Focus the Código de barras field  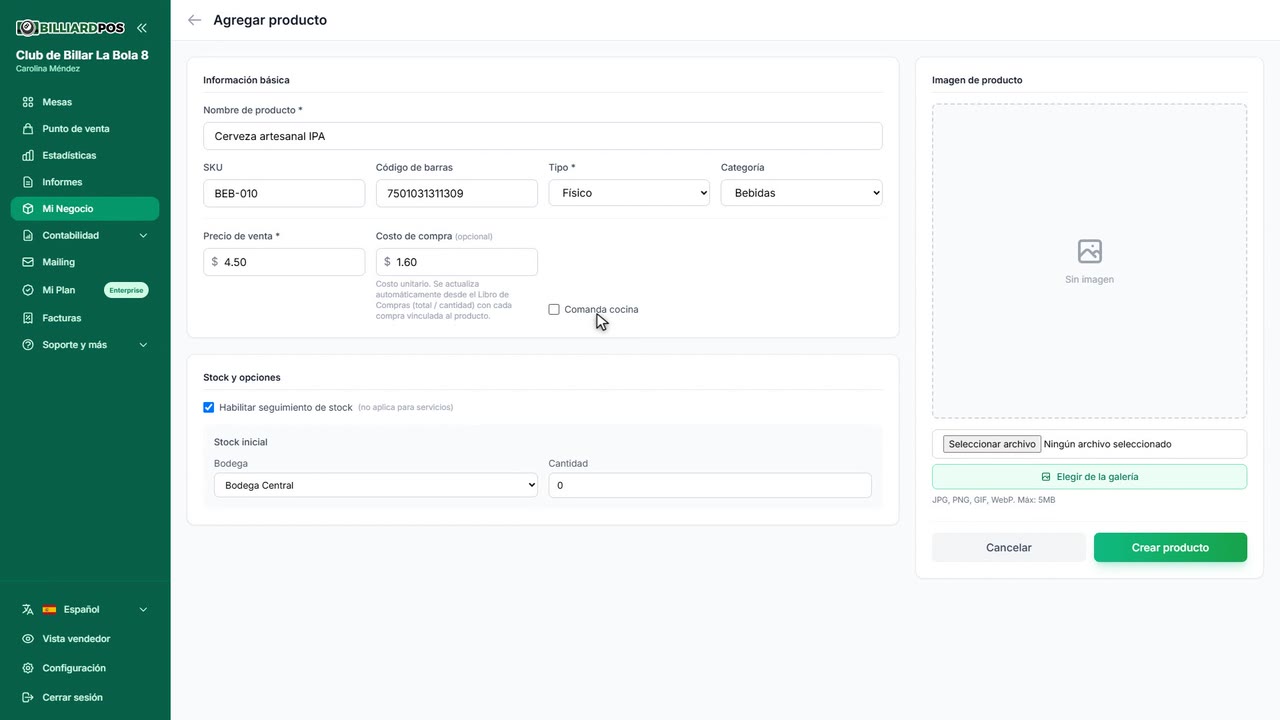[457, 193]
